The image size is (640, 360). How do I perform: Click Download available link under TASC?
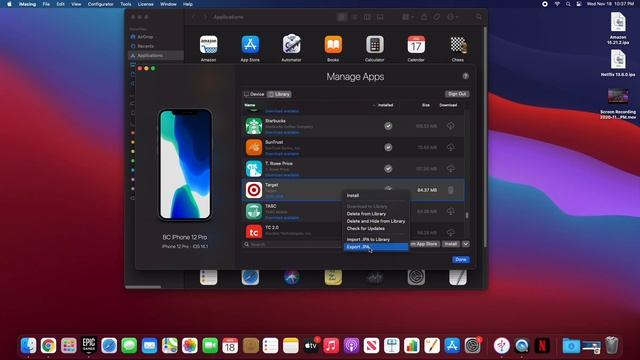(x=282, y=218)
